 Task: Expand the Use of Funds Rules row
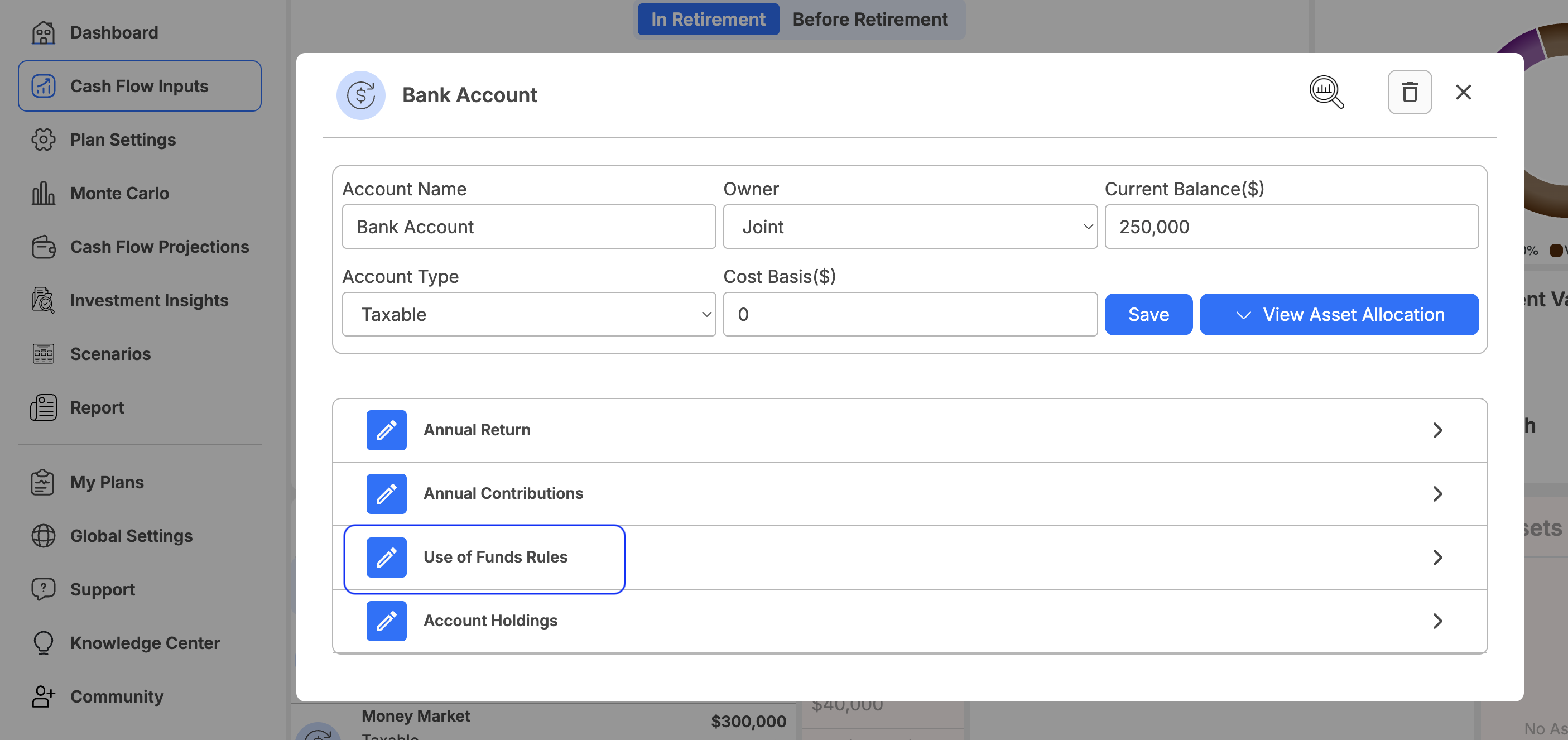910,557
